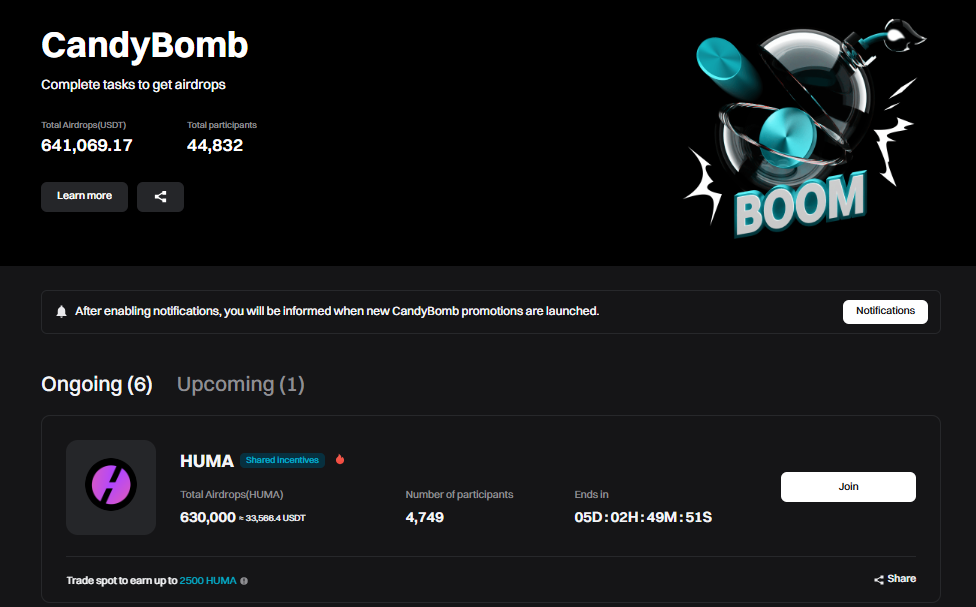This screenshot has width=976, height=607.
Task: Click the CandyBomb page heading
Action: tap(145, 45)
